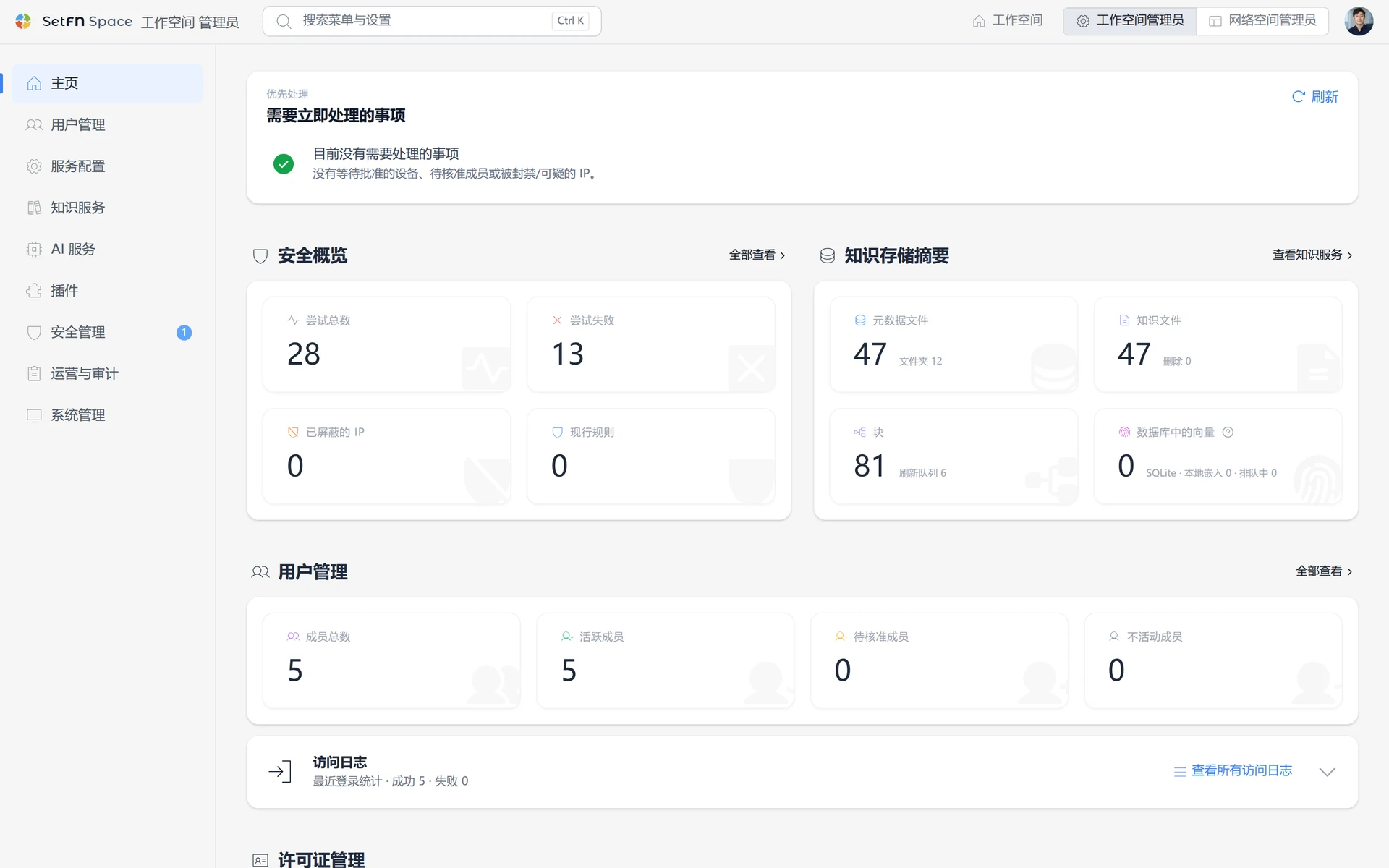Open 运营与审计 in the sidebar

(x=107, y=374)
